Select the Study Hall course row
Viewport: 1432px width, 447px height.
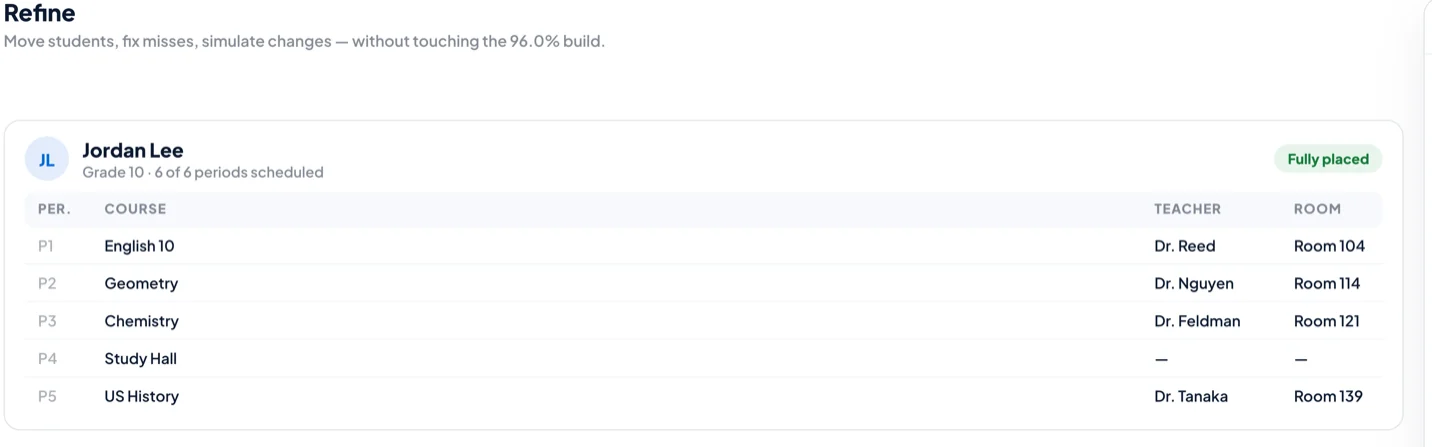point(703,358)
